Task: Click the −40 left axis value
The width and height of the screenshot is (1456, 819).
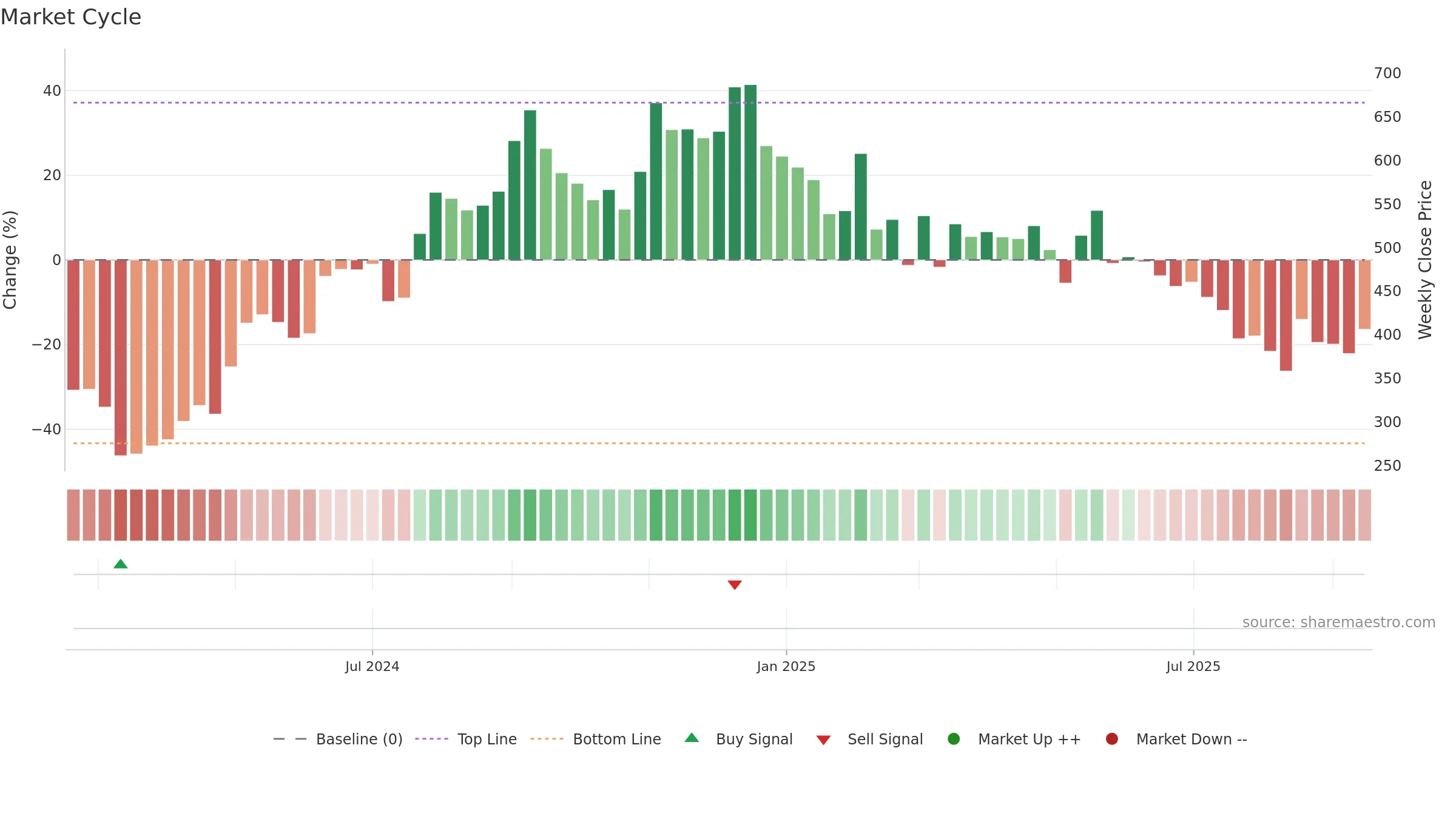Action: coord(47,430)
